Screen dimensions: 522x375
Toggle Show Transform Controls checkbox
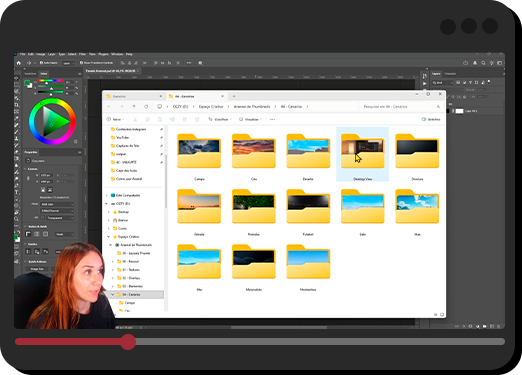click(81, 63)
